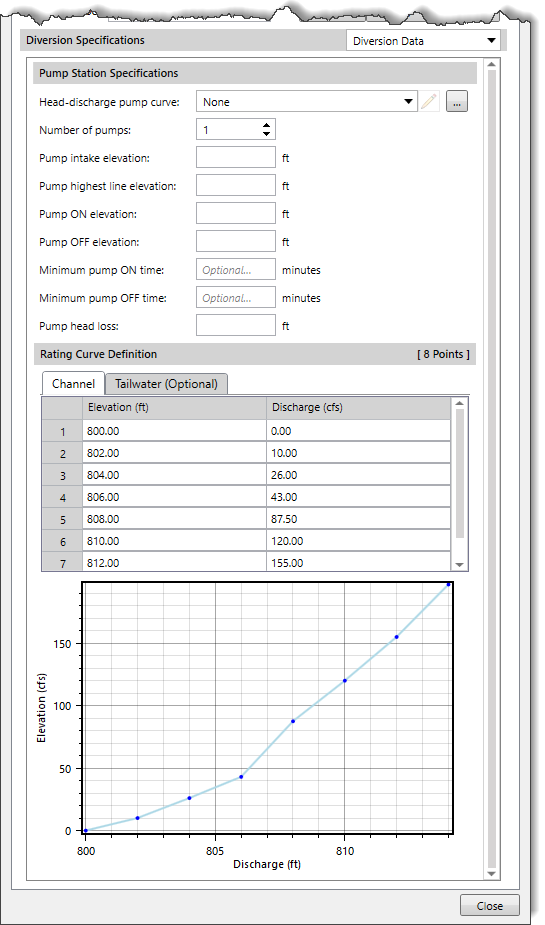The image size is (545, 925).
Task: Click the panel scrollbar up arrow
Action: pos(492,63)
